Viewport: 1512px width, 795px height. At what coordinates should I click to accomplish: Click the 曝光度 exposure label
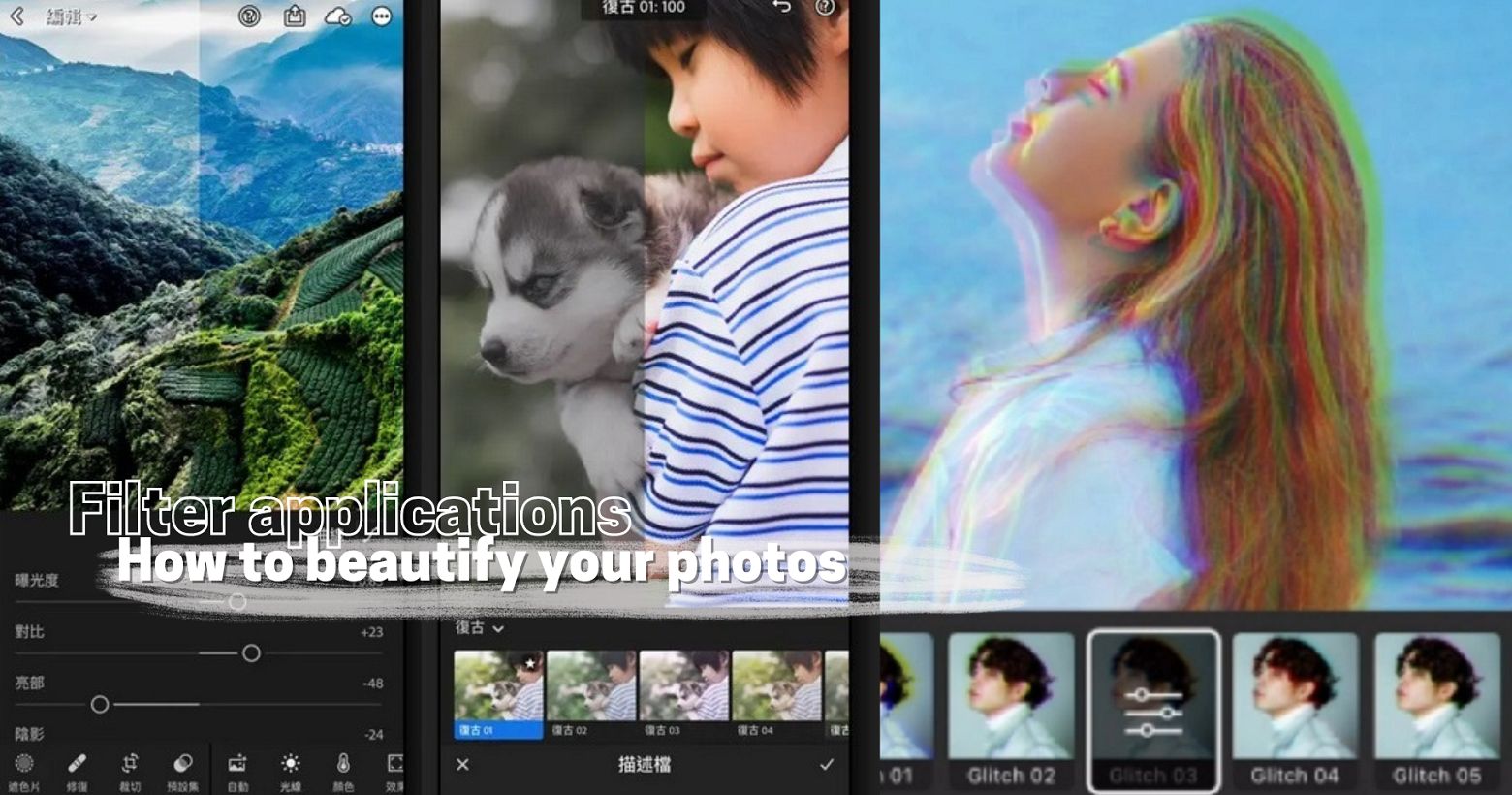(x=37, y=581)
